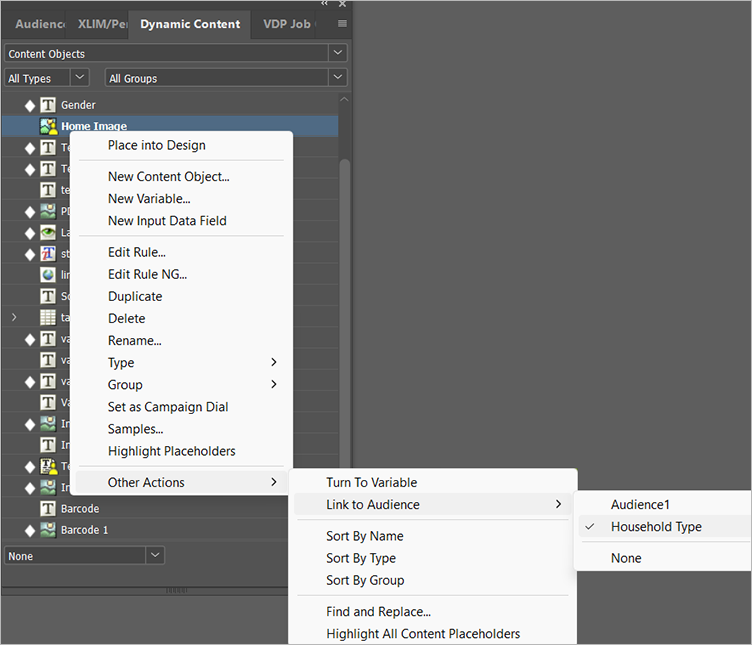The image size is (752, 645).
Task: Choose Highlight All Content Placeholders
Action: coord(423,634)
